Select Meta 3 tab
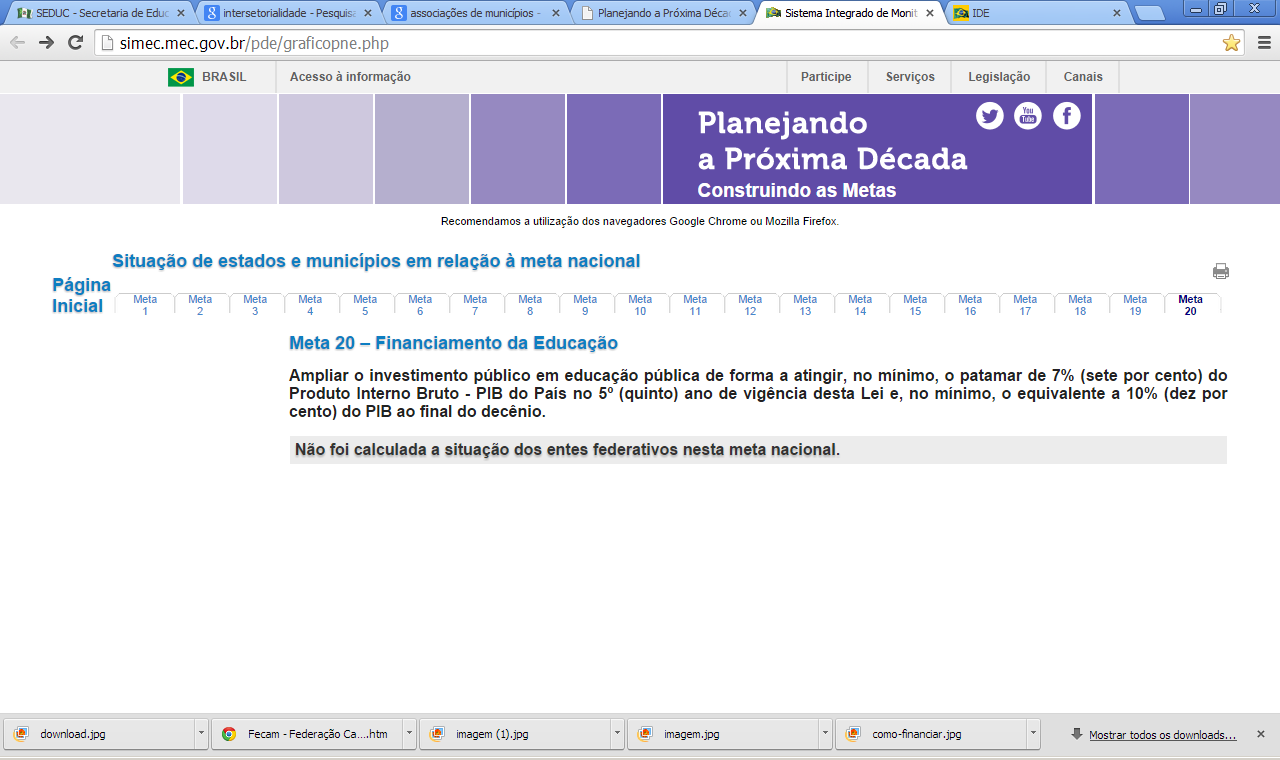Viewport: 1280px width, 760px height. coord(255,305)
